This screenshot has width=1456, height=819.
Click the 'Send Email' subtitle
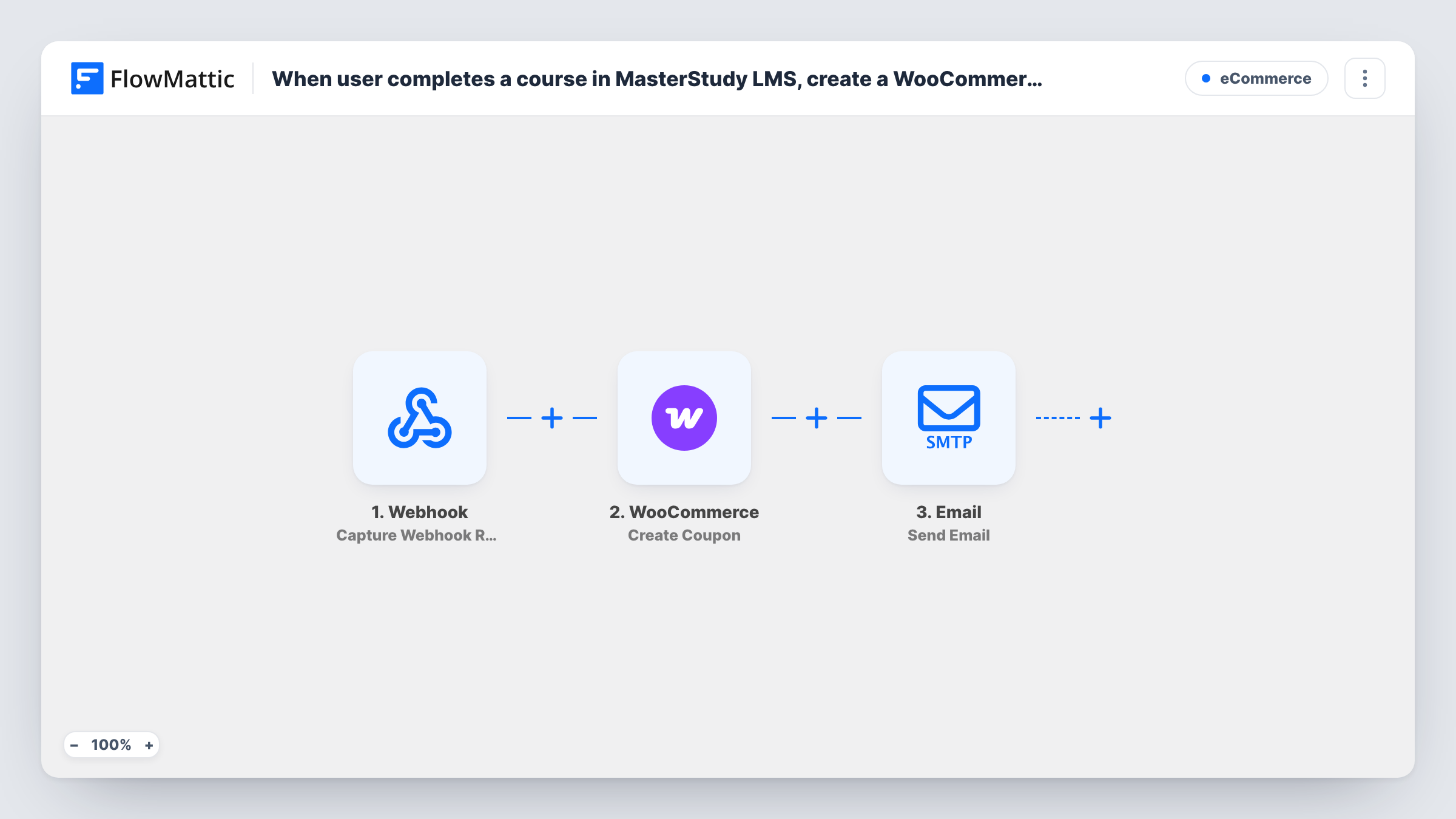pyautogui.click(x=949, y=535)
